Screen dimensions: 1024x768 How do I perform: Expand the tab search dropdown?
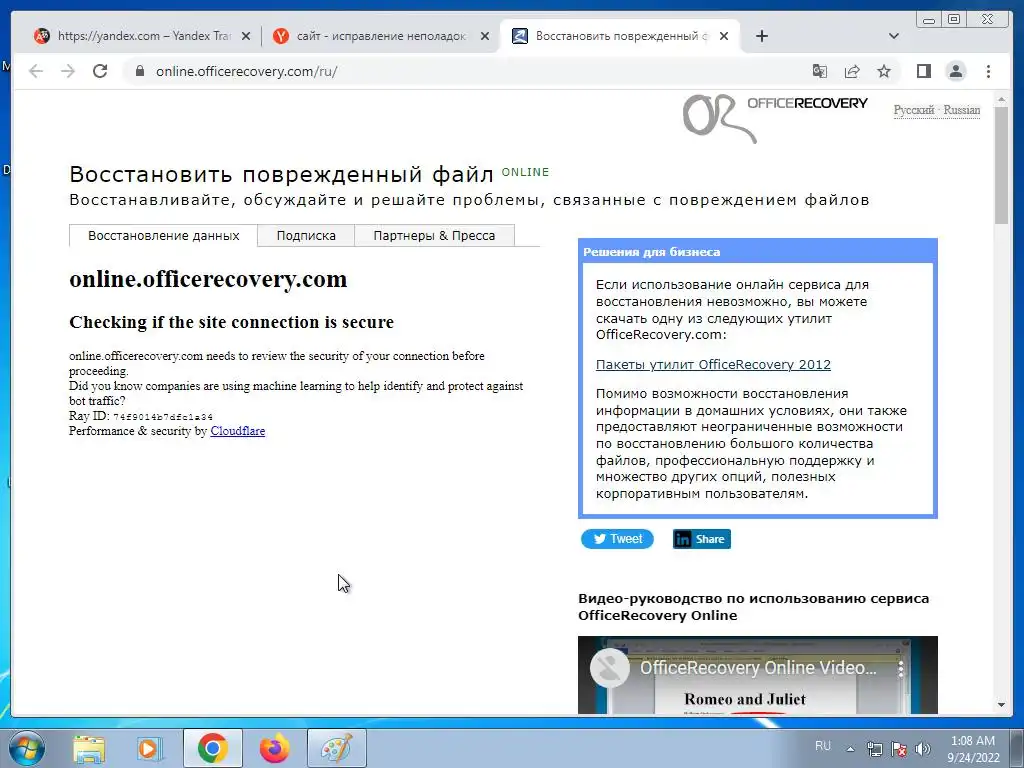pyautogui.click(x=894, y=36)
